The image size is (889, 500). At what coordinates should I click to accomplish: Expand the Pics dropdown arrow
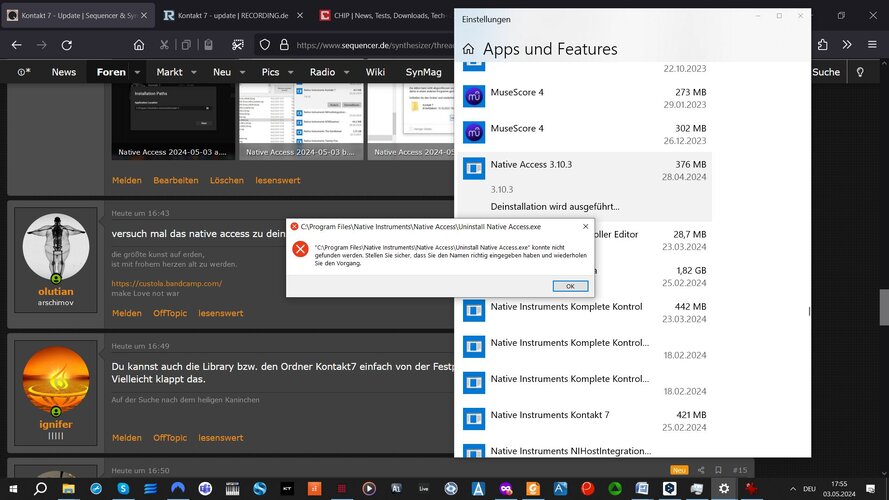coord(291,72)
